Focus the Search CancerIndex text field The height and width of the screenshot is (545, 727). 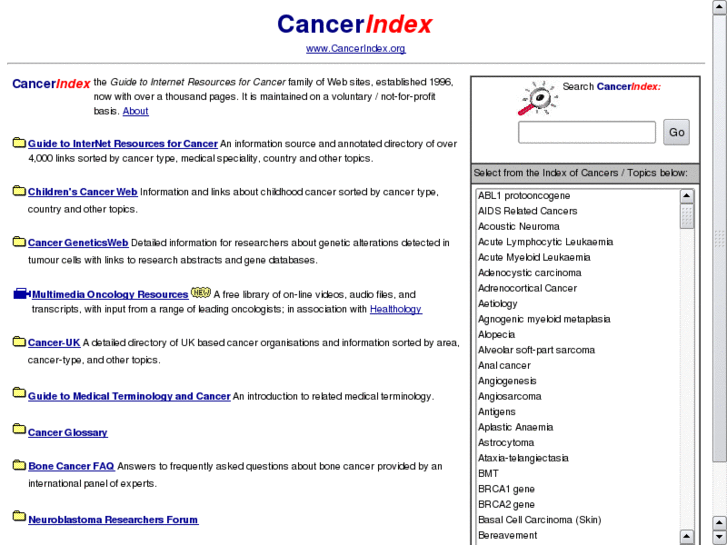[587, 133]
